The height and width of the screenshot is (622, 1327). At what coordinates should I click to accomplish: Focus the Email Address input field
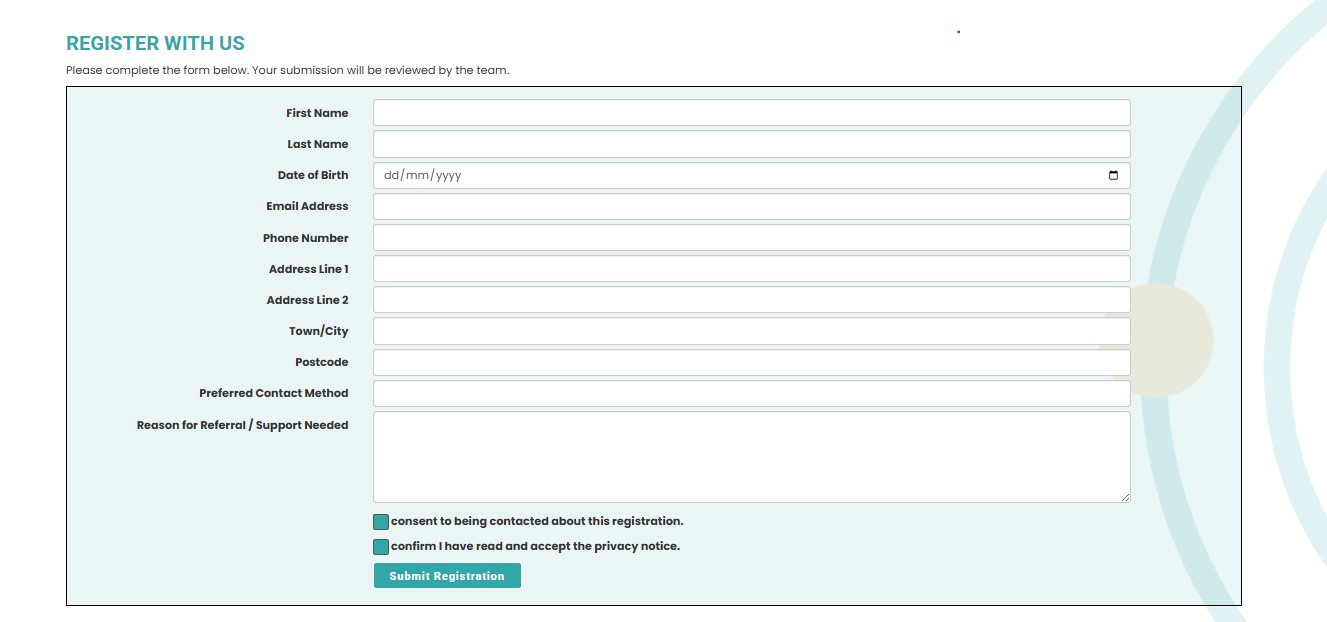[752, 207]
